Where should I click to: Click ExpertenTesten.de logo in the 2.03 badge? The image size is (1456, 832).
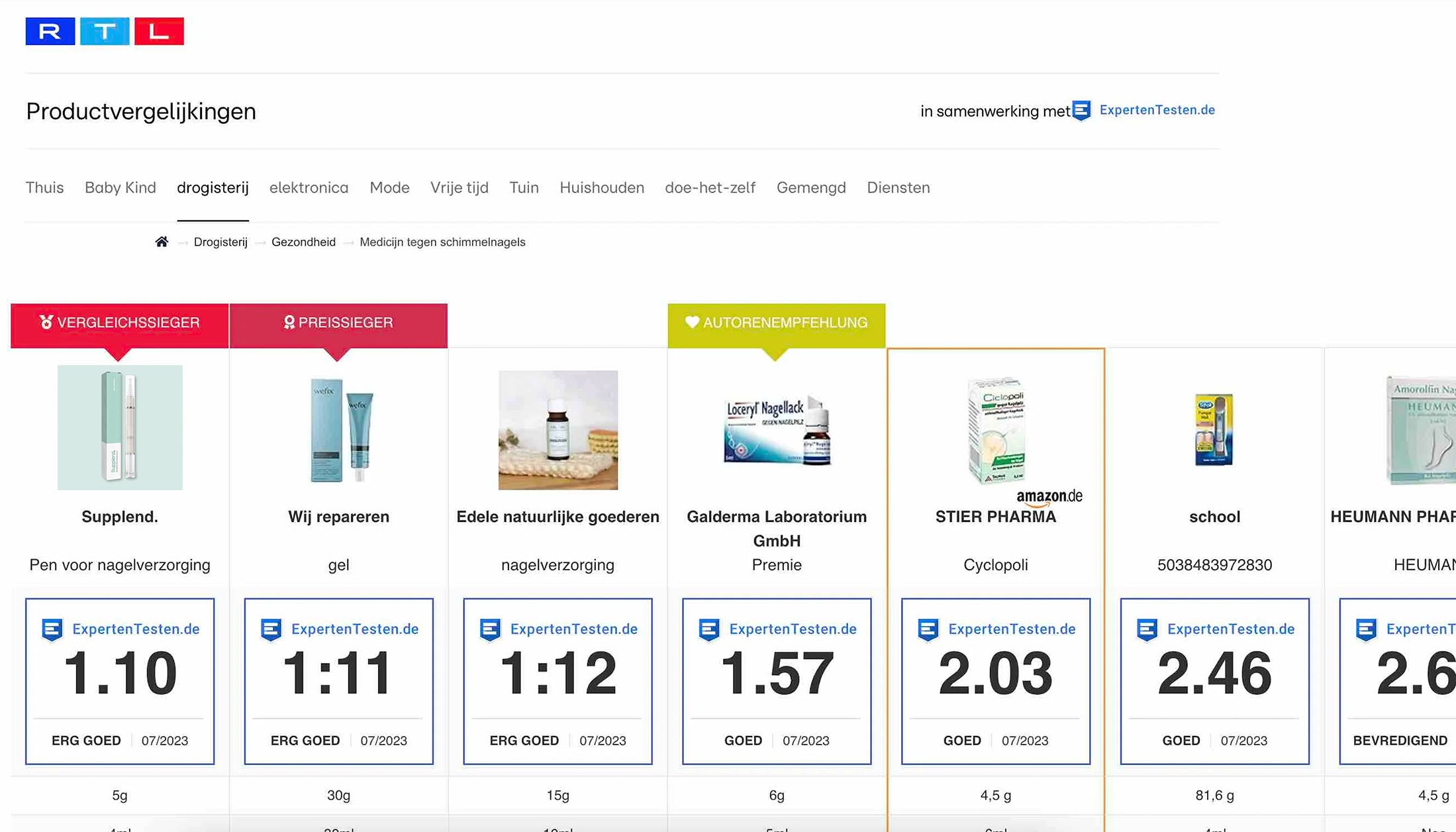coord(996,629)
